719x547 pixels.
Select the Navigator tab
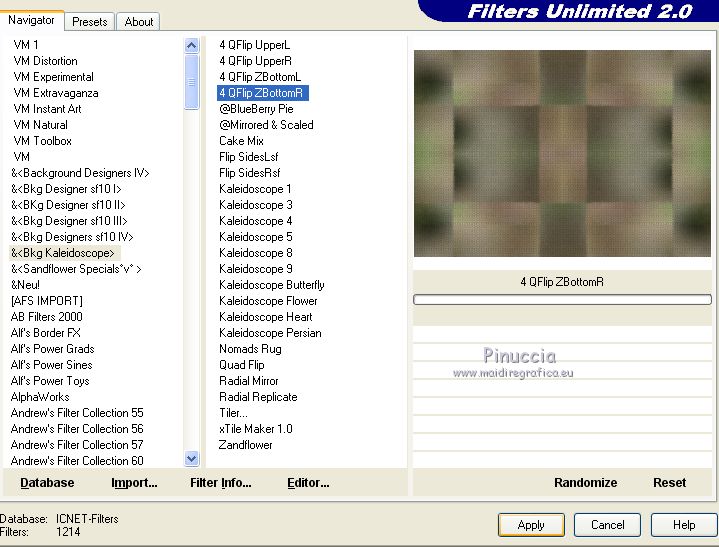pyautogui.click(x=31, y=20)
